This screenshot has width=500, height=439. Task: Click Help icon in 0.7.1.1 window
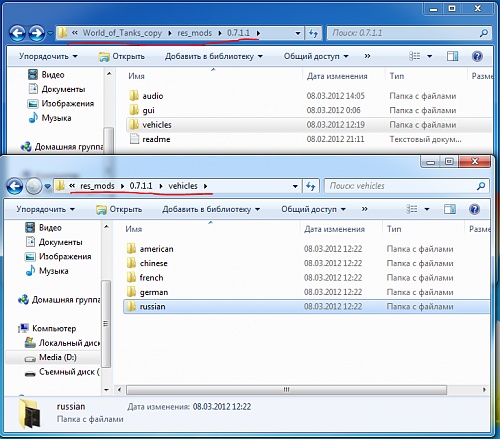click(477, 56)
